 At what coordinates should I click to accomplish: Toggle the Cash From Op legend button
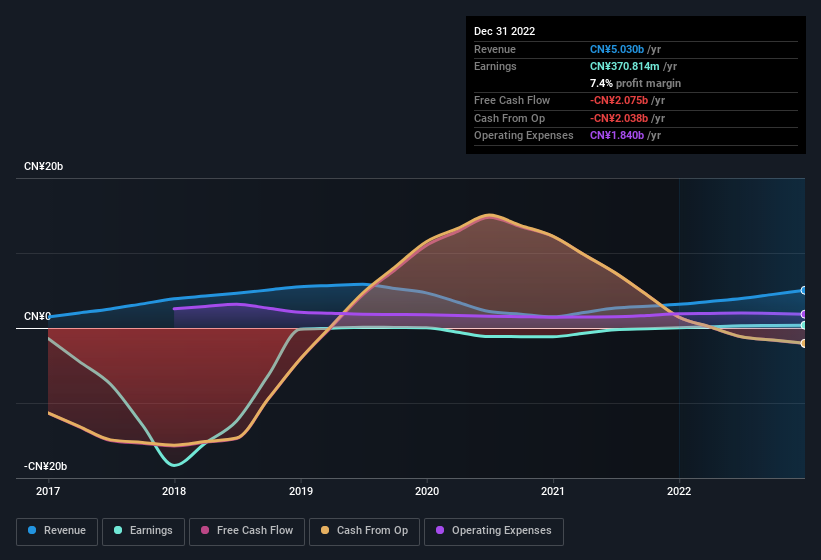tap(364, 531)
